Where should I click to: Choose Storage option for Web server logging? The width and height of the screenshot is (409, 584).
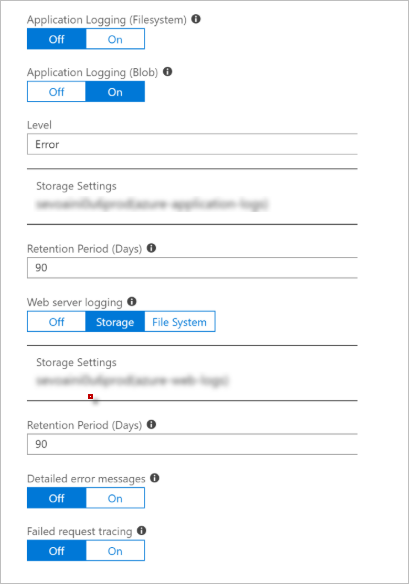click(115, 322)
